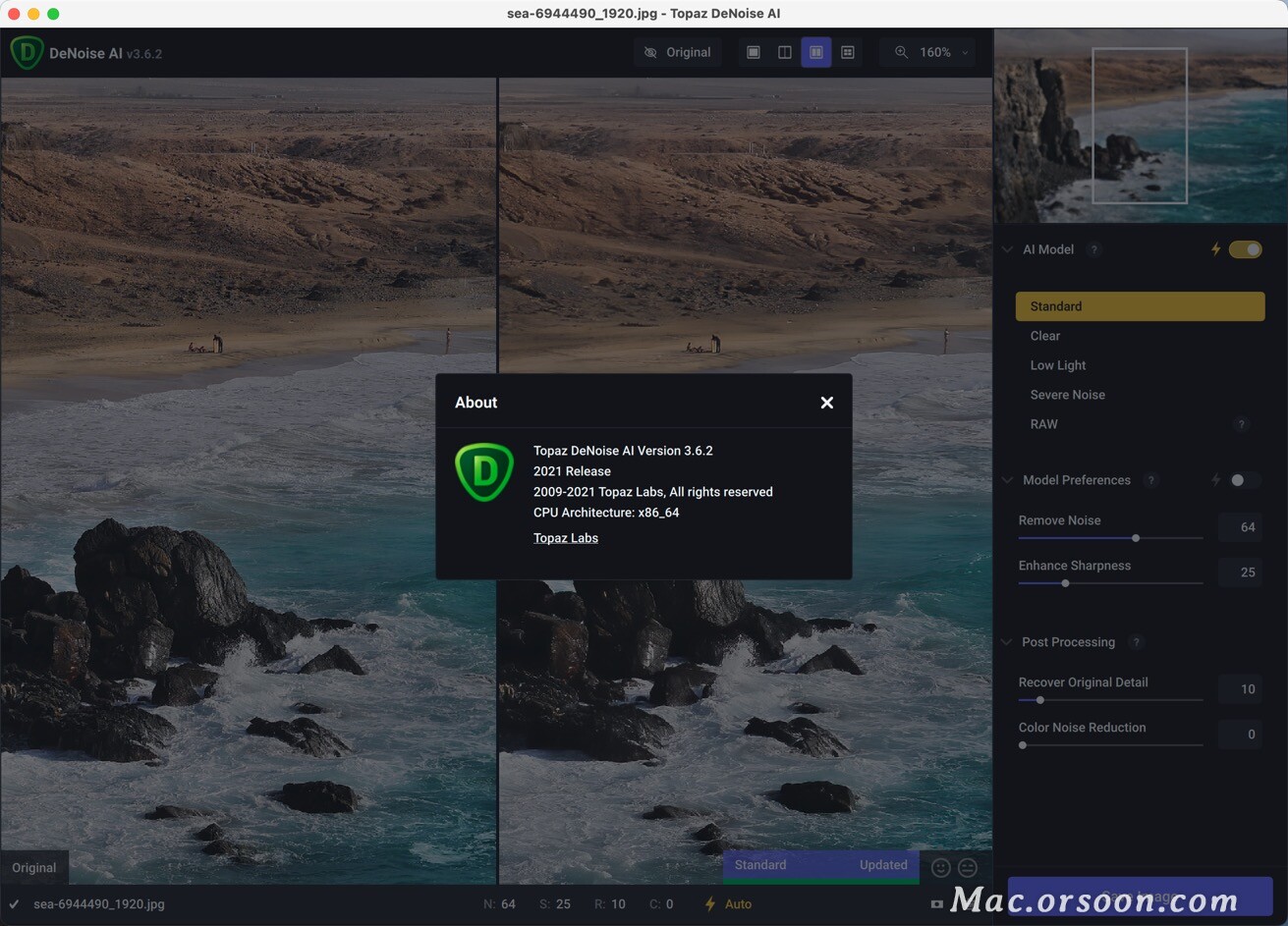Select the side-by-side view icon
This screenshot has width=1288, height=926.
[x=816, y=52]
